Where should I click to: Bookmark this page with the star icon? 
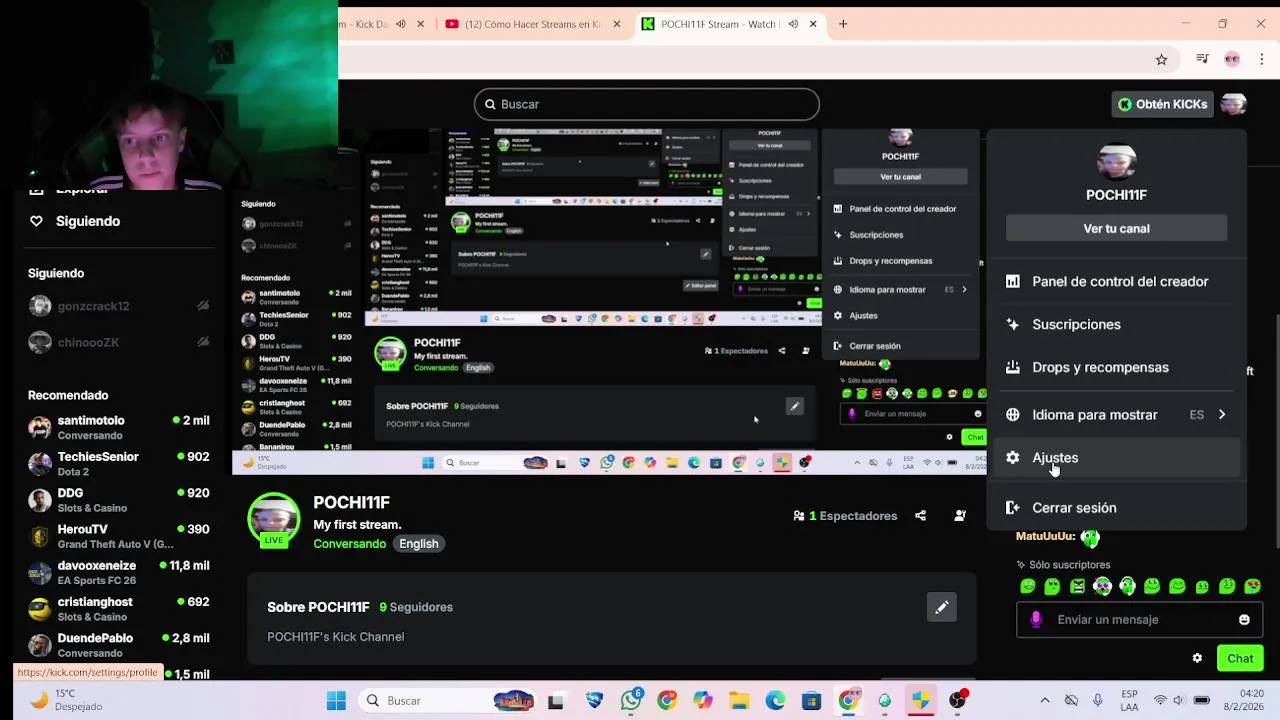[x=1161, y=60]
